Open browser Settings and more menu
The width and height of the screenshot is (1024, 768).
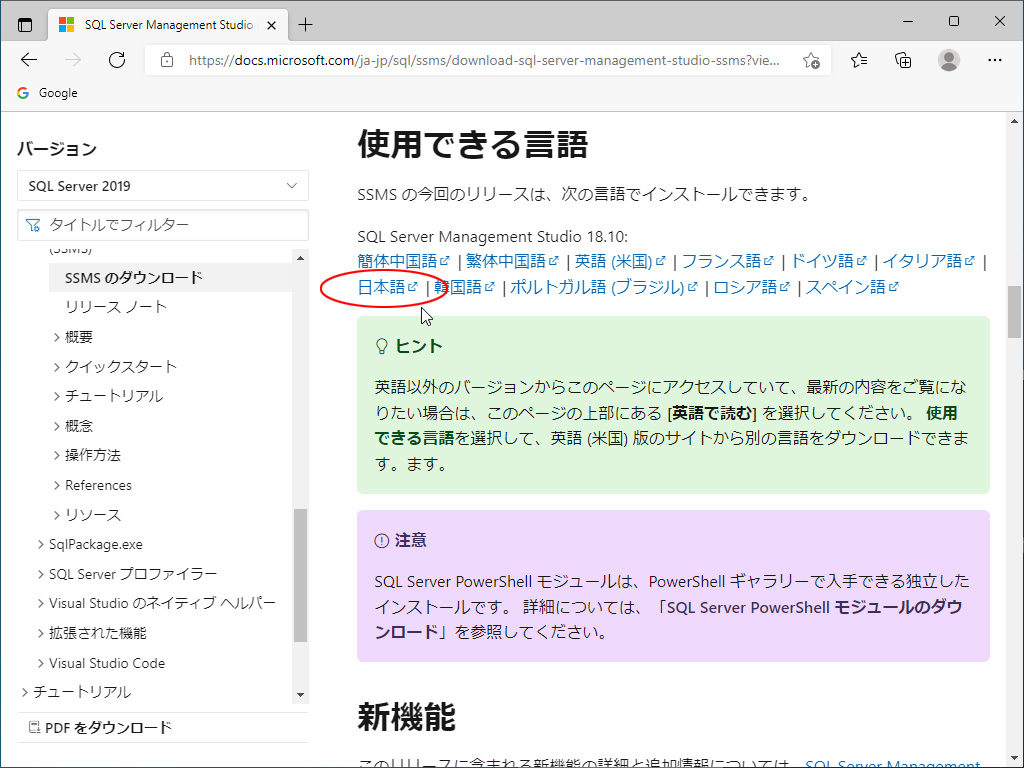coord(994,60)
